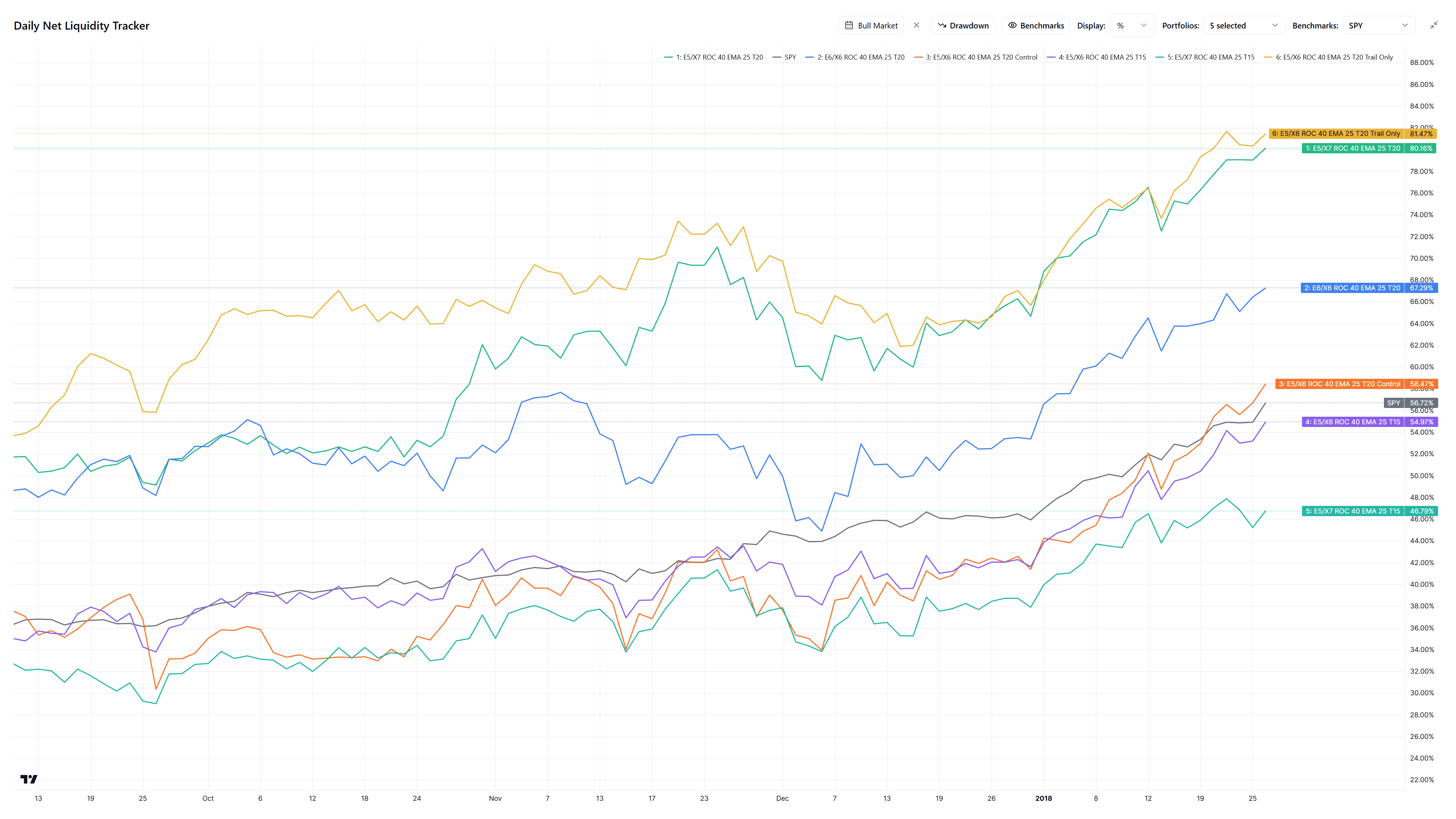Click the blue 67.29% price label
The width and height of the screenshot is (1456, 819).
pos(1421,288)
